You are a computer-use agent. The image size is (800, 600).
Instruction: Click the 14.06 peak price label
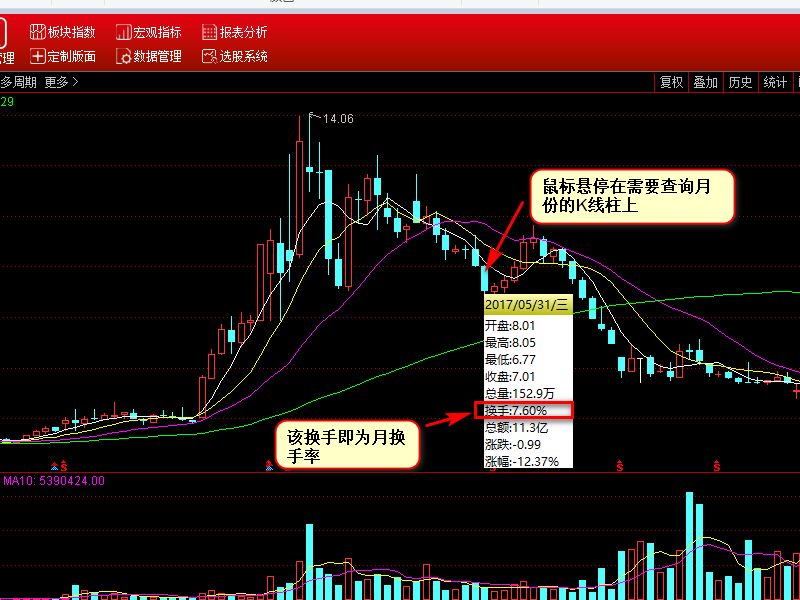click(338, 119)
